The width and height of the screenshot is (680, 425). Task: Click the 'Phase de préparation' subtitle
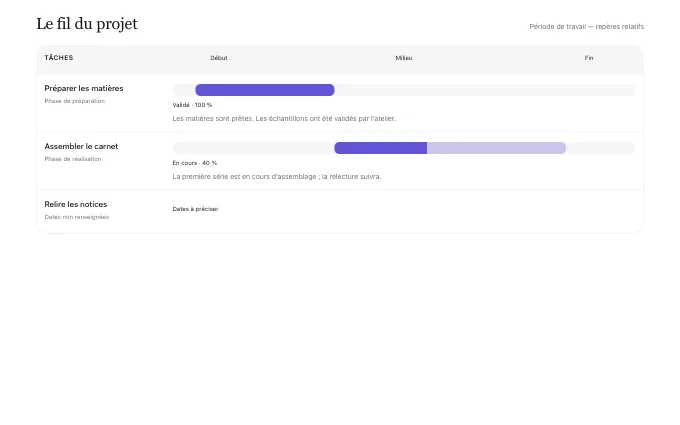tap(75, 101)
